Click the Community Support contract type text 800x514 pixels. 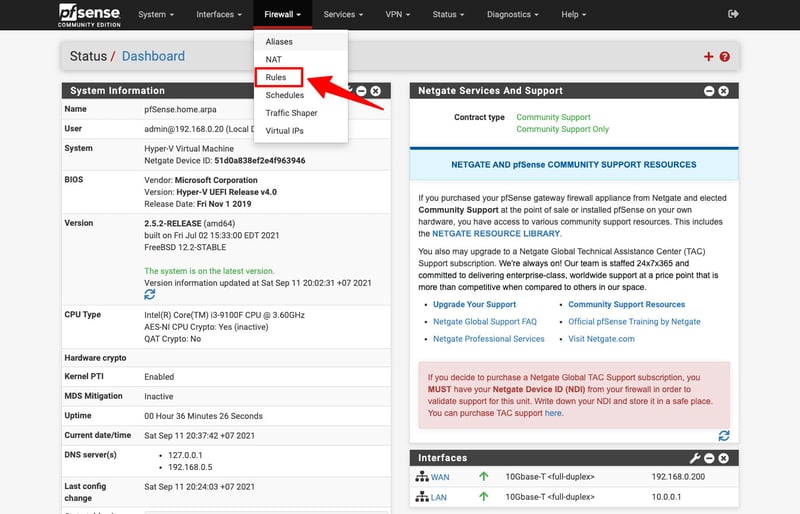click(553, 117)
